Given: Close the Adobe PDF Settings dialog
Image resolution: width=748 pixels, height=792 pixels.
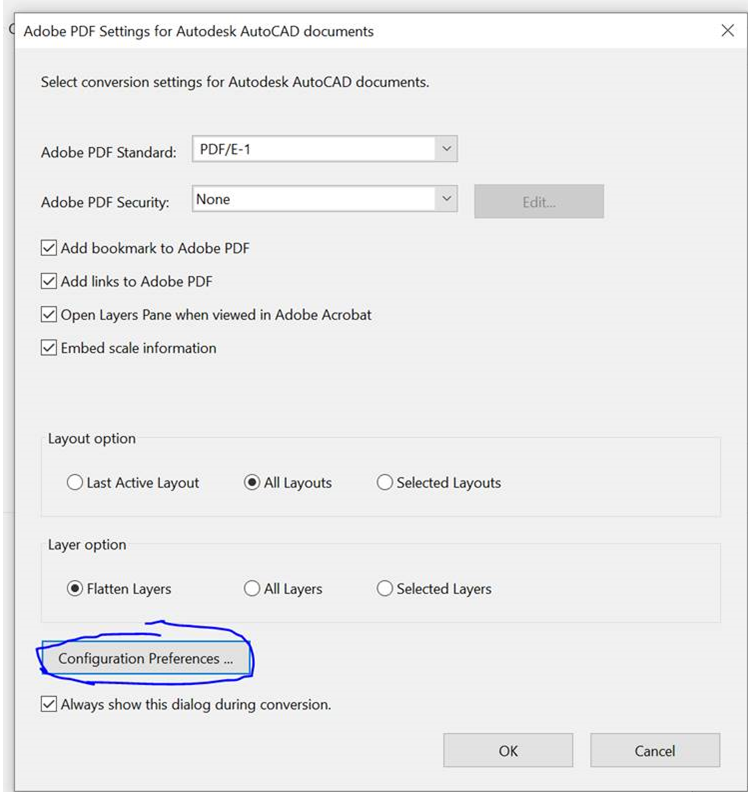Looking at the screenshot, I should point(727,31).
